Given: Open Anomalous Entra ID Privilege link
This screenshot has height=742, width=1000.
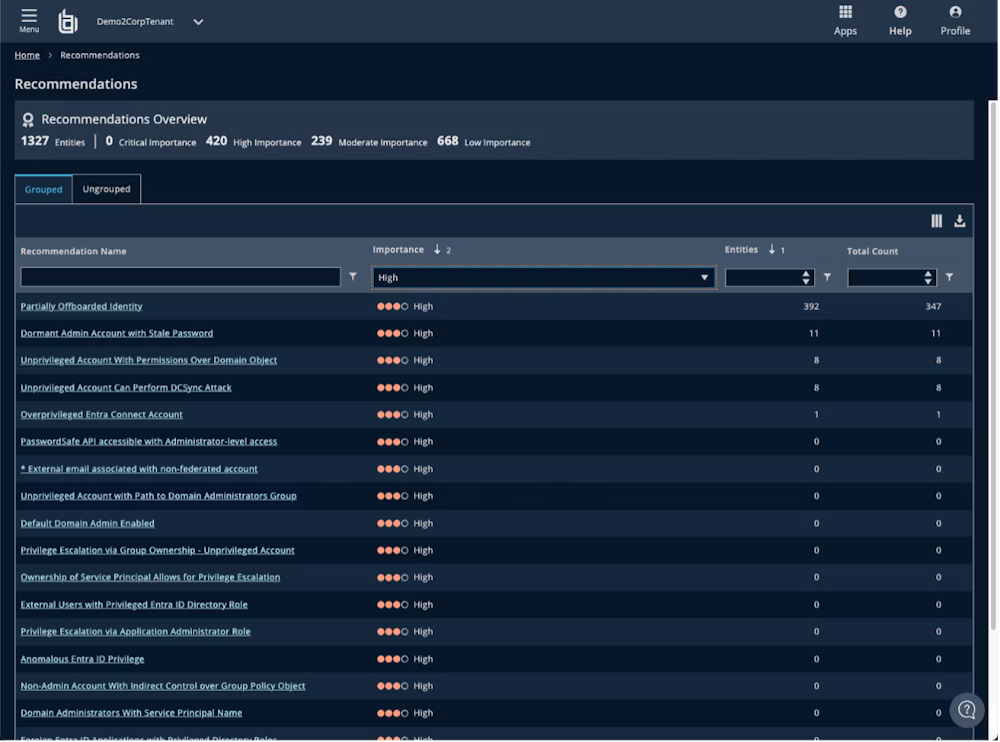Looking at the screenshot, I should pos(82,659).
